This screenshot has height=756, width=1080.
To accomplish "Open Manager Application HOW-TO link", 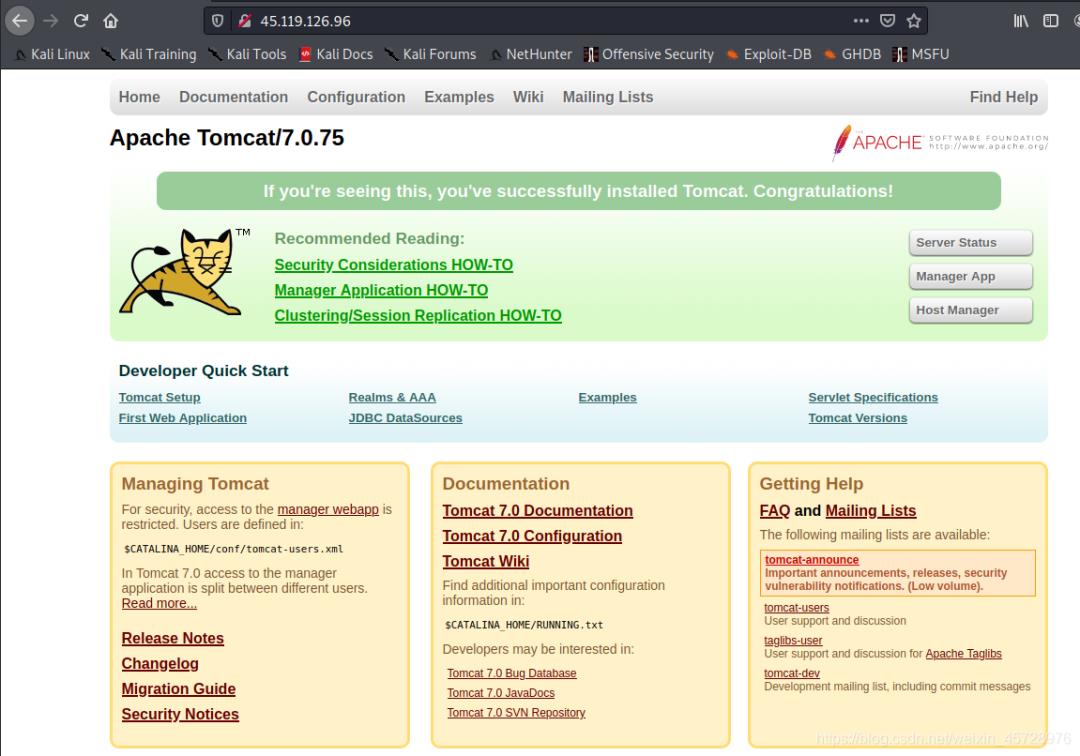I will click(x=381, y=291).
